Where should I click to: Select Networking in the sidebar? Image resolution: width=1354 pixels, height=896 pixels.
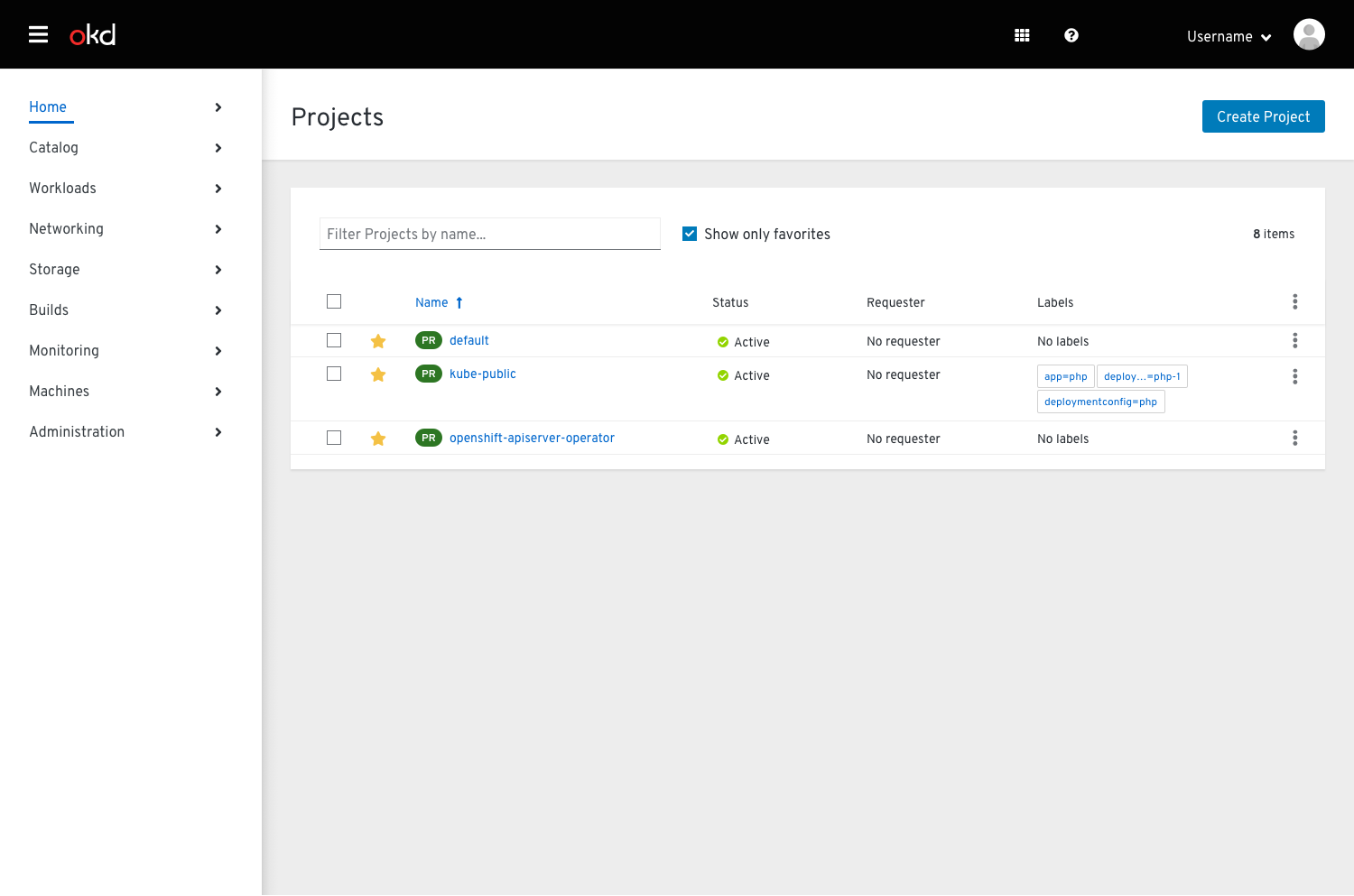[66, 228]
